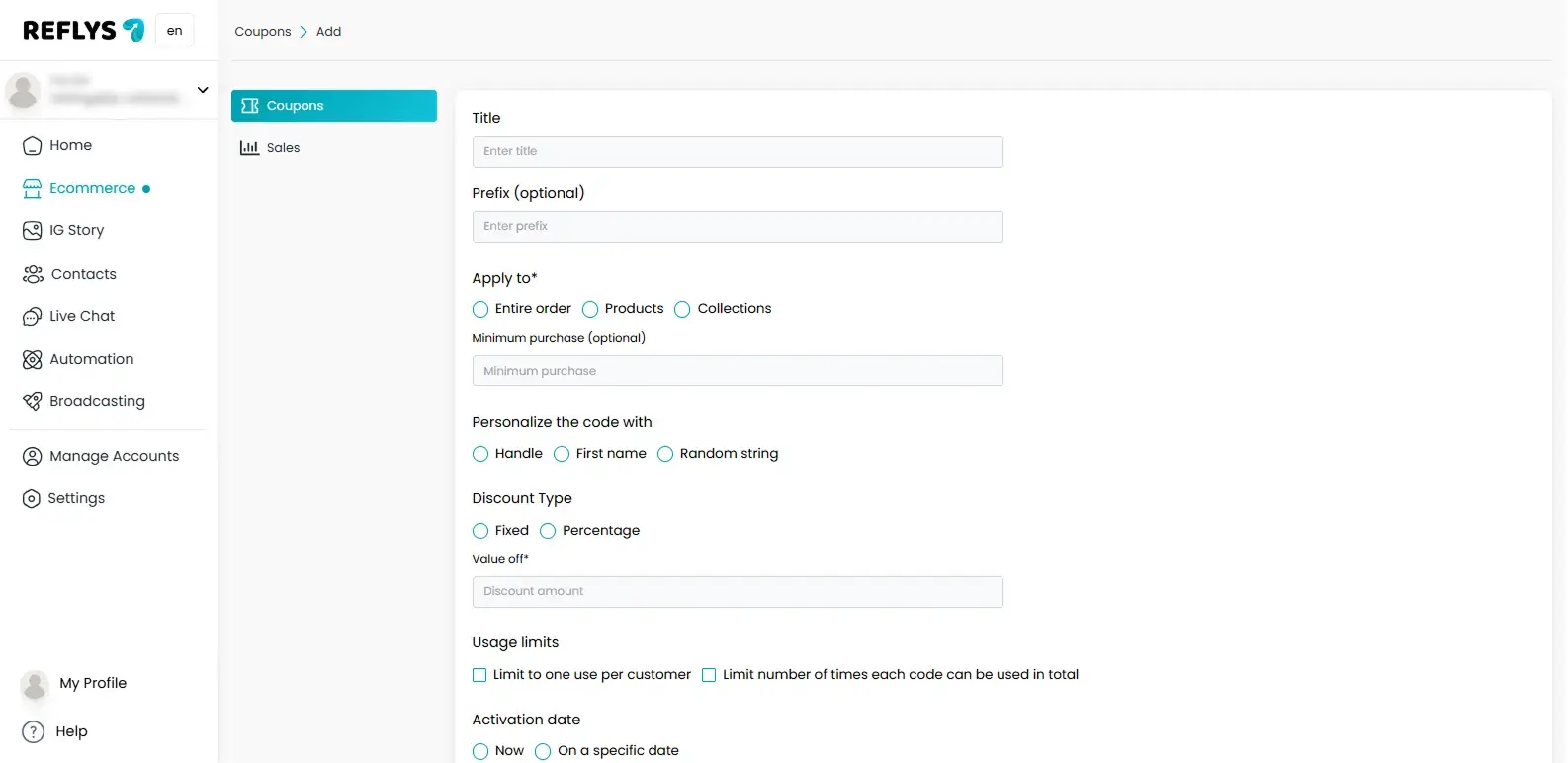Image resolution: width=1568 pixels, height=763 pixels.
Task: Click into the Title input field
Action: (737, 152)
